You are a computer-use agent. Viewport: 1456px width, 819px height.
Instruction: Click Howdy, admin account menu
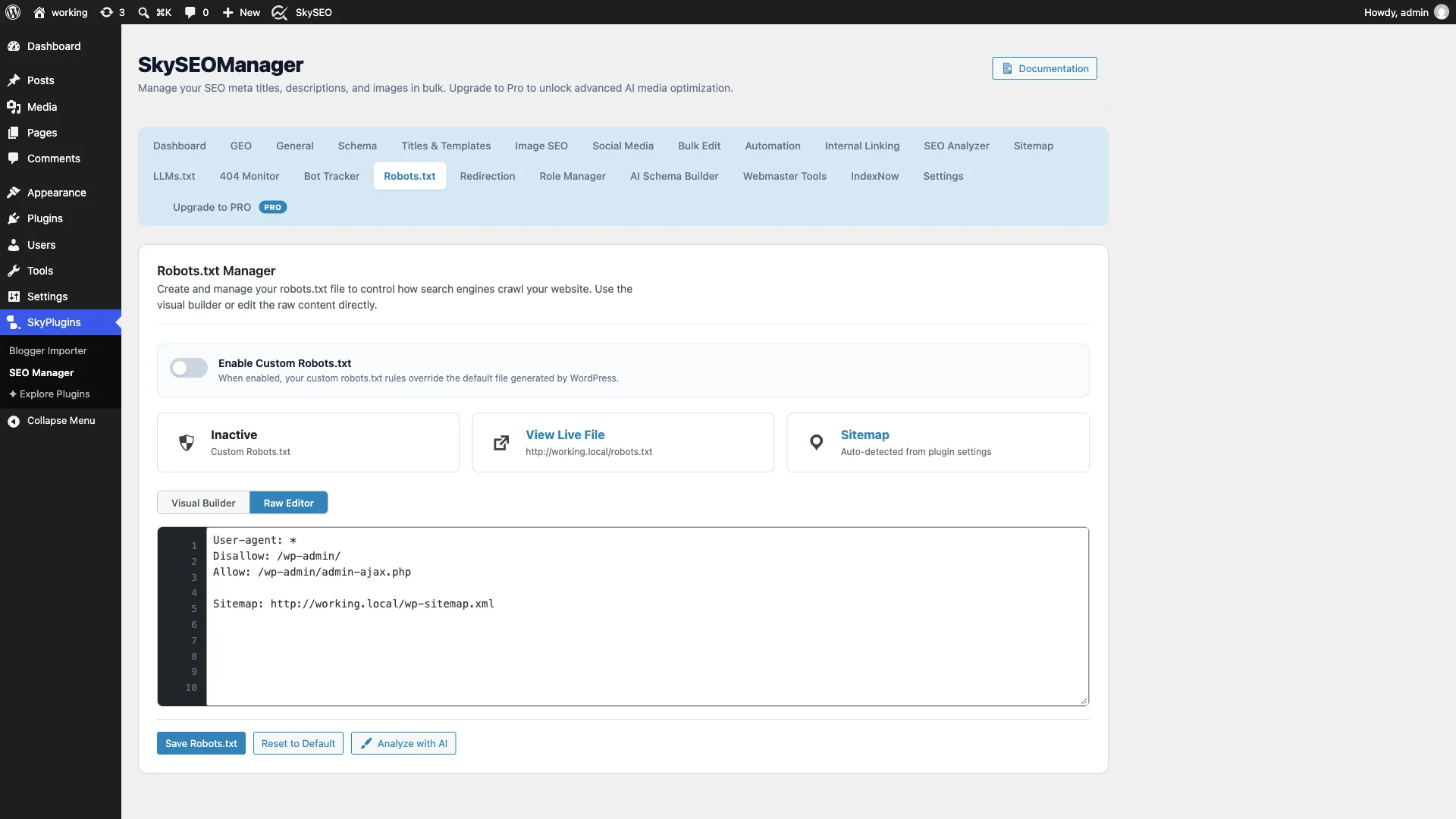pos(1405,12)
